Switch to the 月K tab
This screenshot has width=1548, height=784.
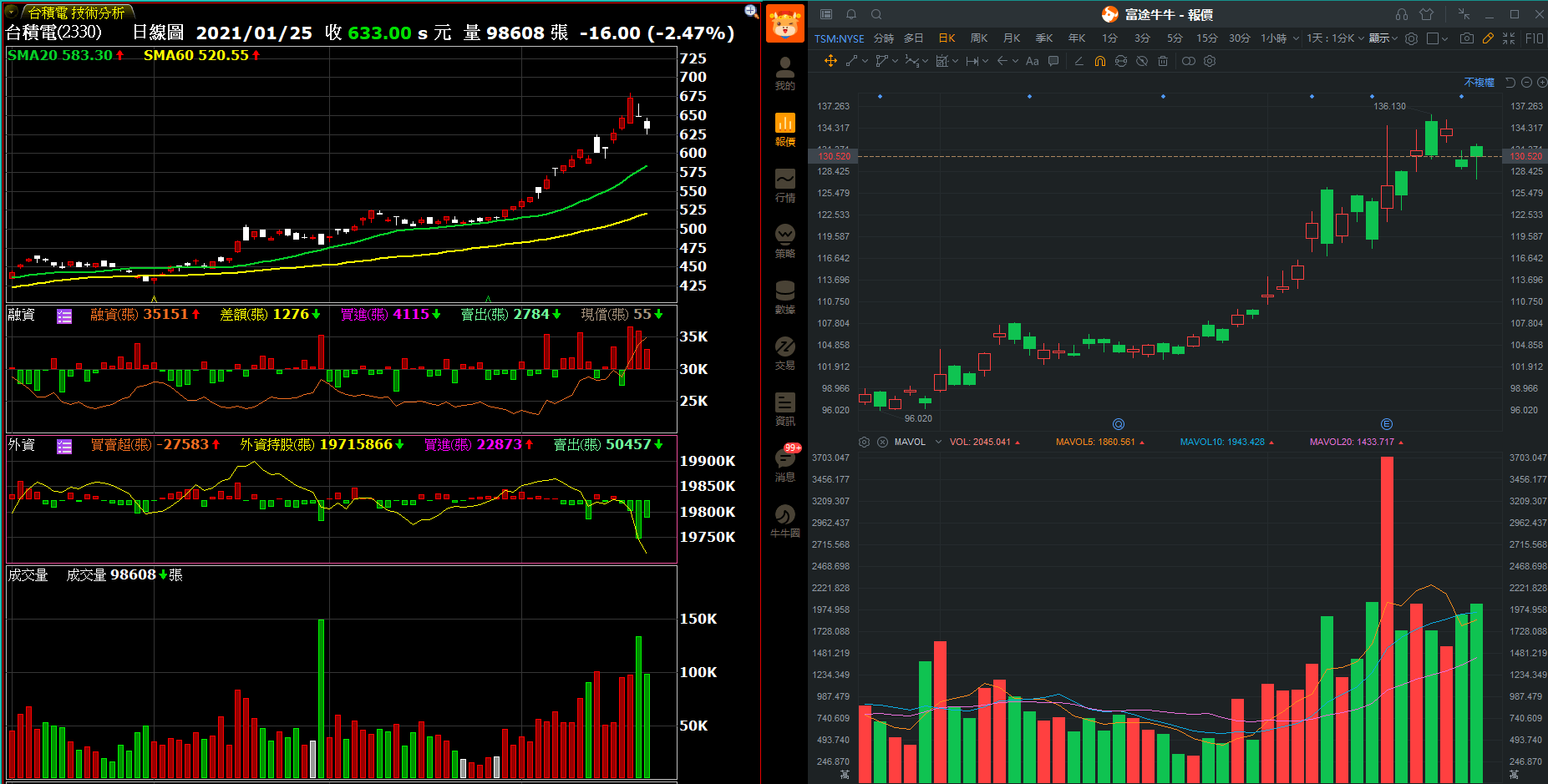1012,38
